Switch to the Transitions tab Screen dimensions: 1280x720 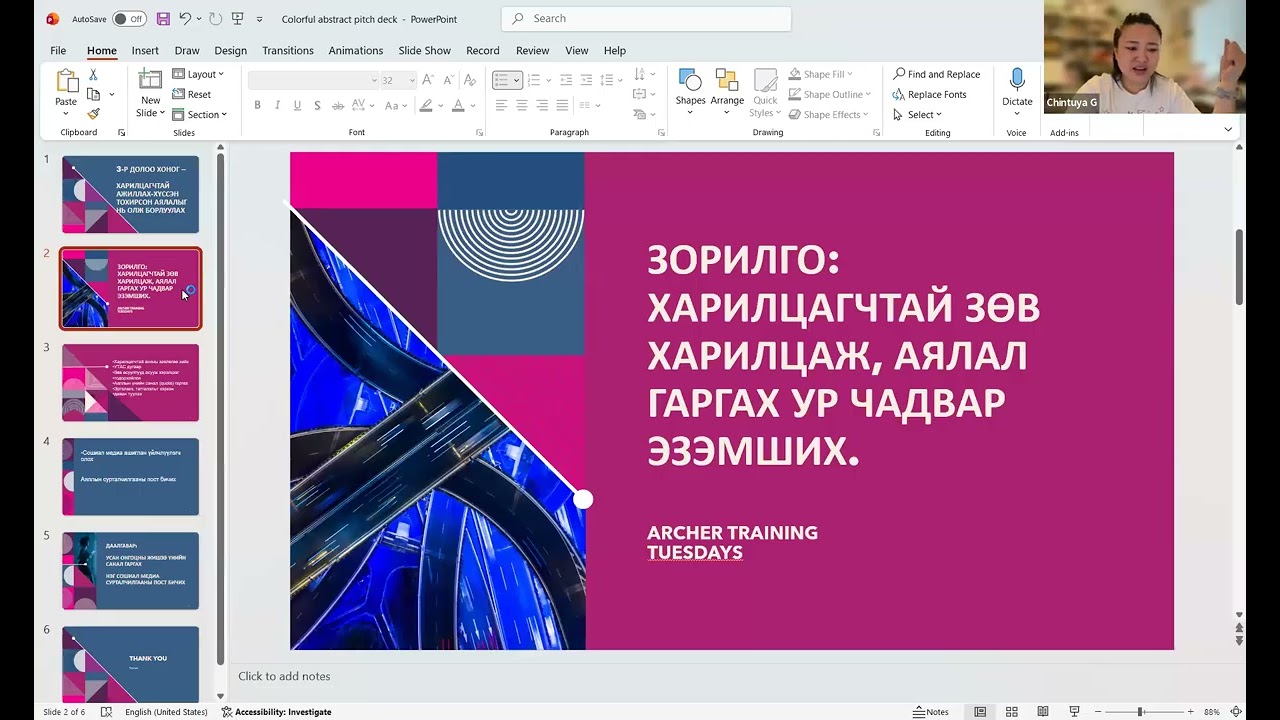(288, 50)
